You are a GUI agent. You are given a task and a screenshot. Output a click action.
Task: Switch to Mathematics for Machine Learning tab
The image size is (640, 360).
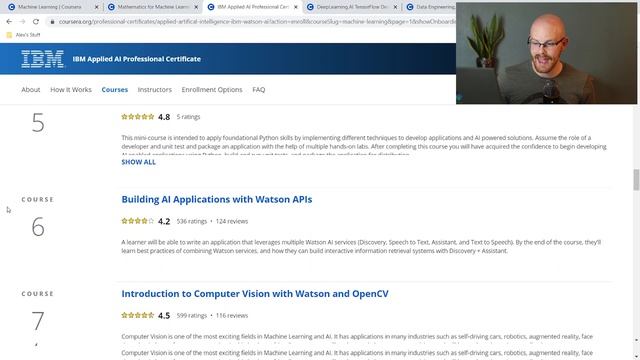[x=153, y=7]
